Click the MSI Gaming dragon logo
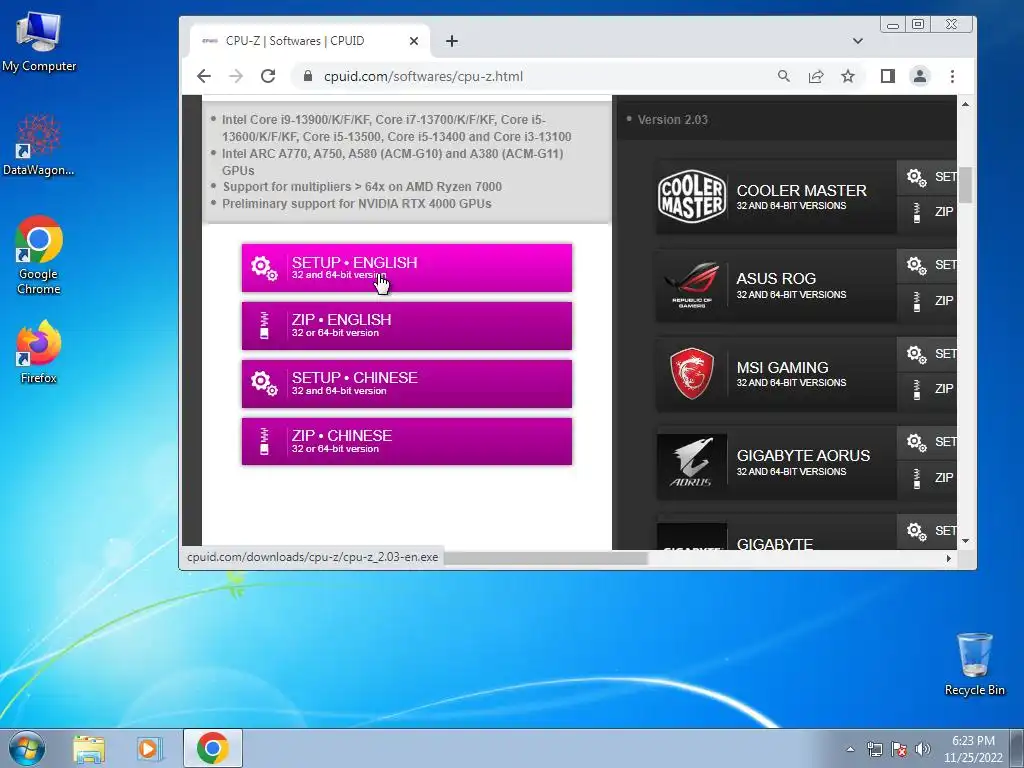The image size is (1024, 768). [692, 374]
